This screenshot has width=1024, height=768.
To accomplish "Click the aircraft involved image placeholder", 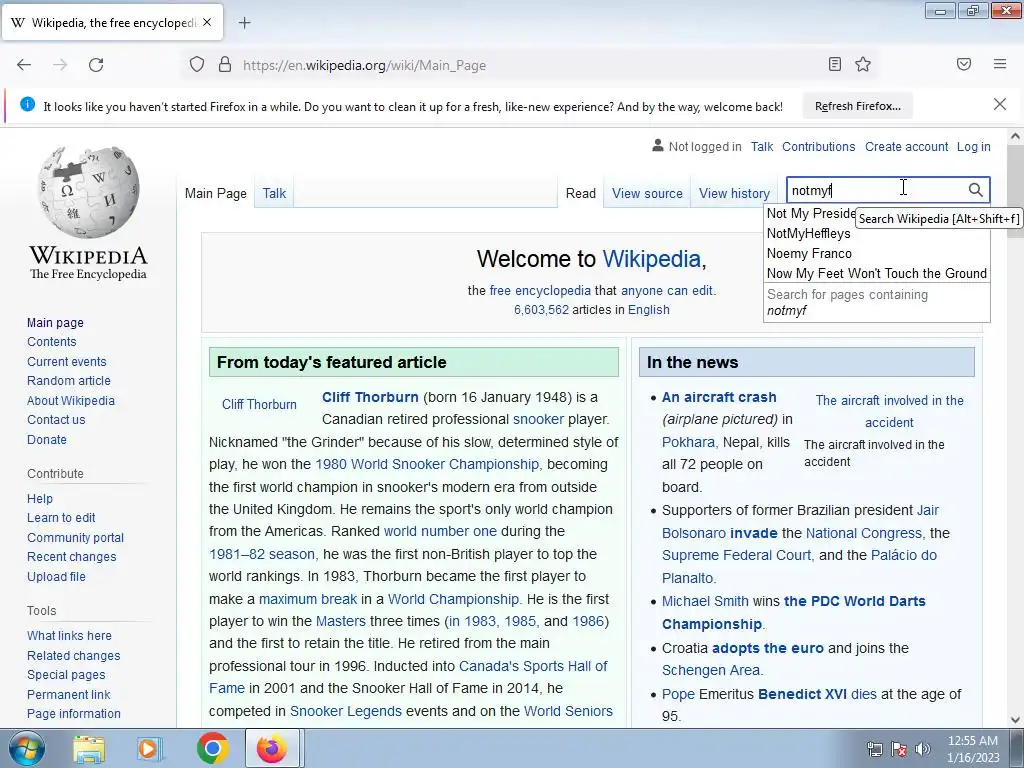I will pyautogui.click(x=889, y=411).
